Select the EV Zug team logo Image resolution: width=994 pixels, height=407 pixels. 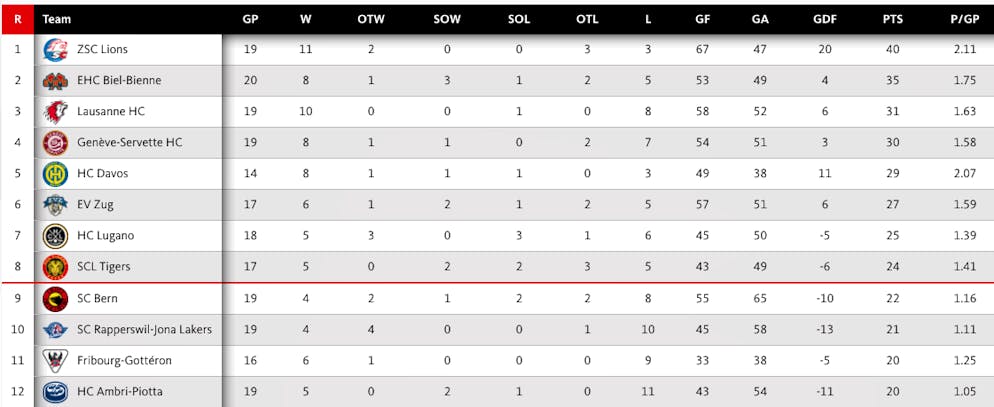[55, 205]
